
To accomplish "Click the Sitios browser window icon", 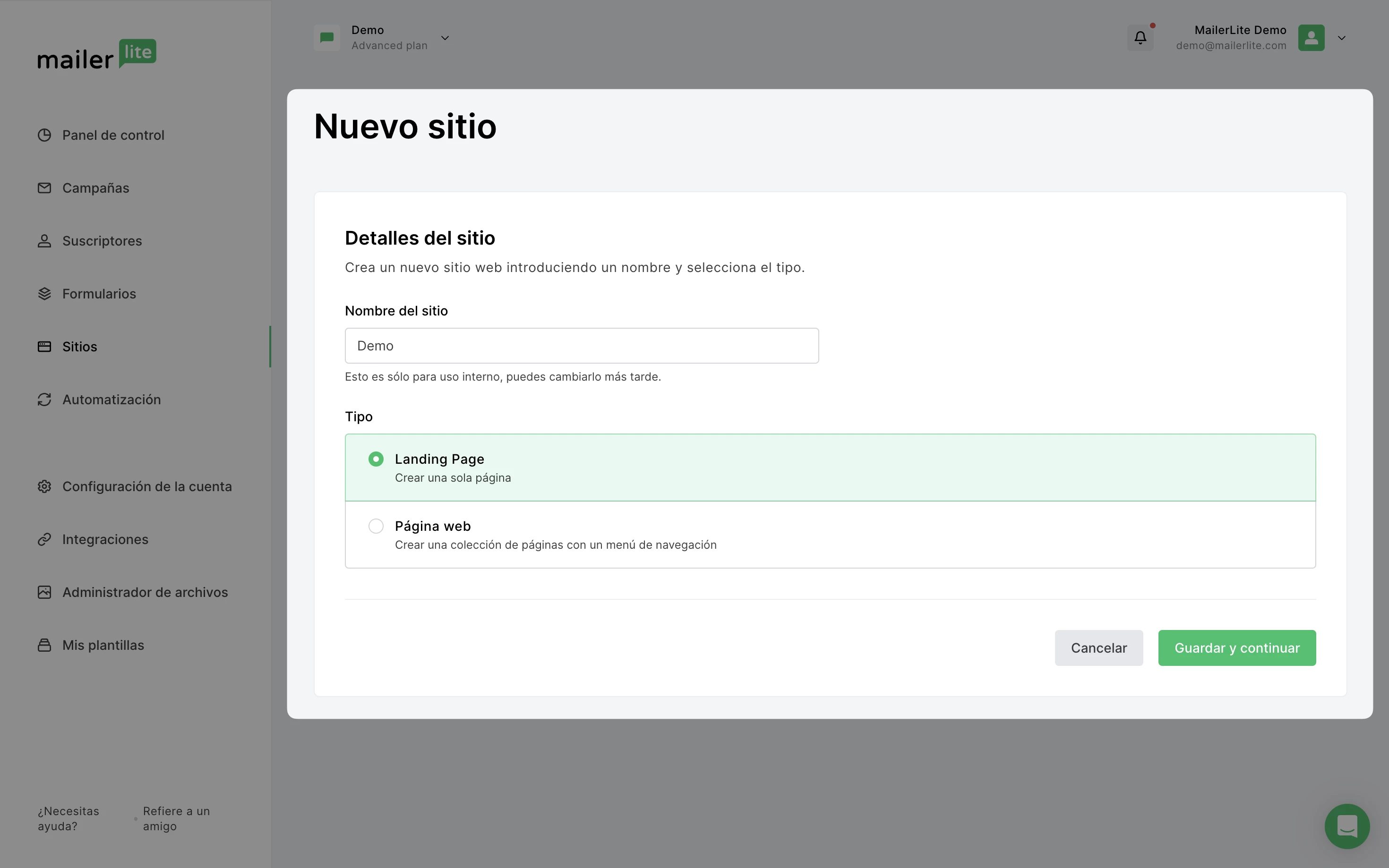I will pyautogui.click(x=44, y=346).
